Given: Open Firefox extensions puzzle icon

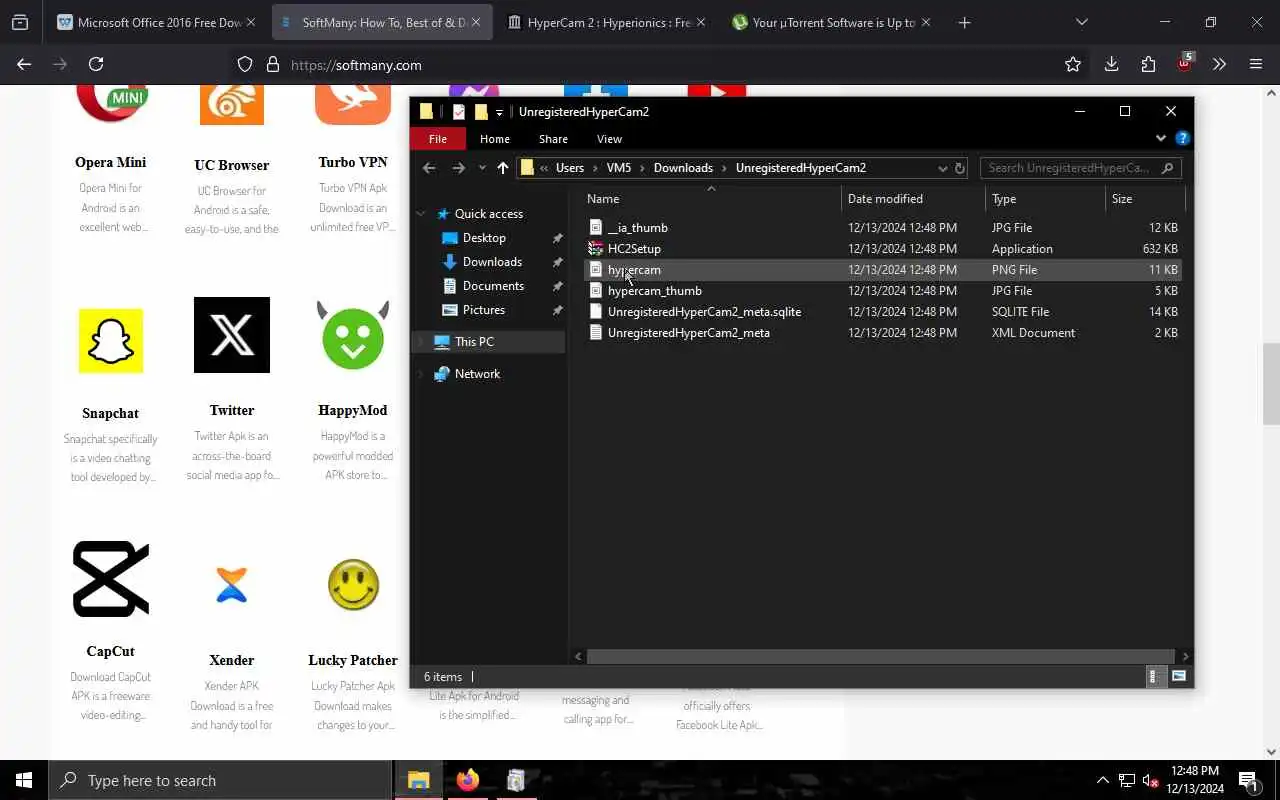Looking at the screenshot, I should tap(1148, 64).
